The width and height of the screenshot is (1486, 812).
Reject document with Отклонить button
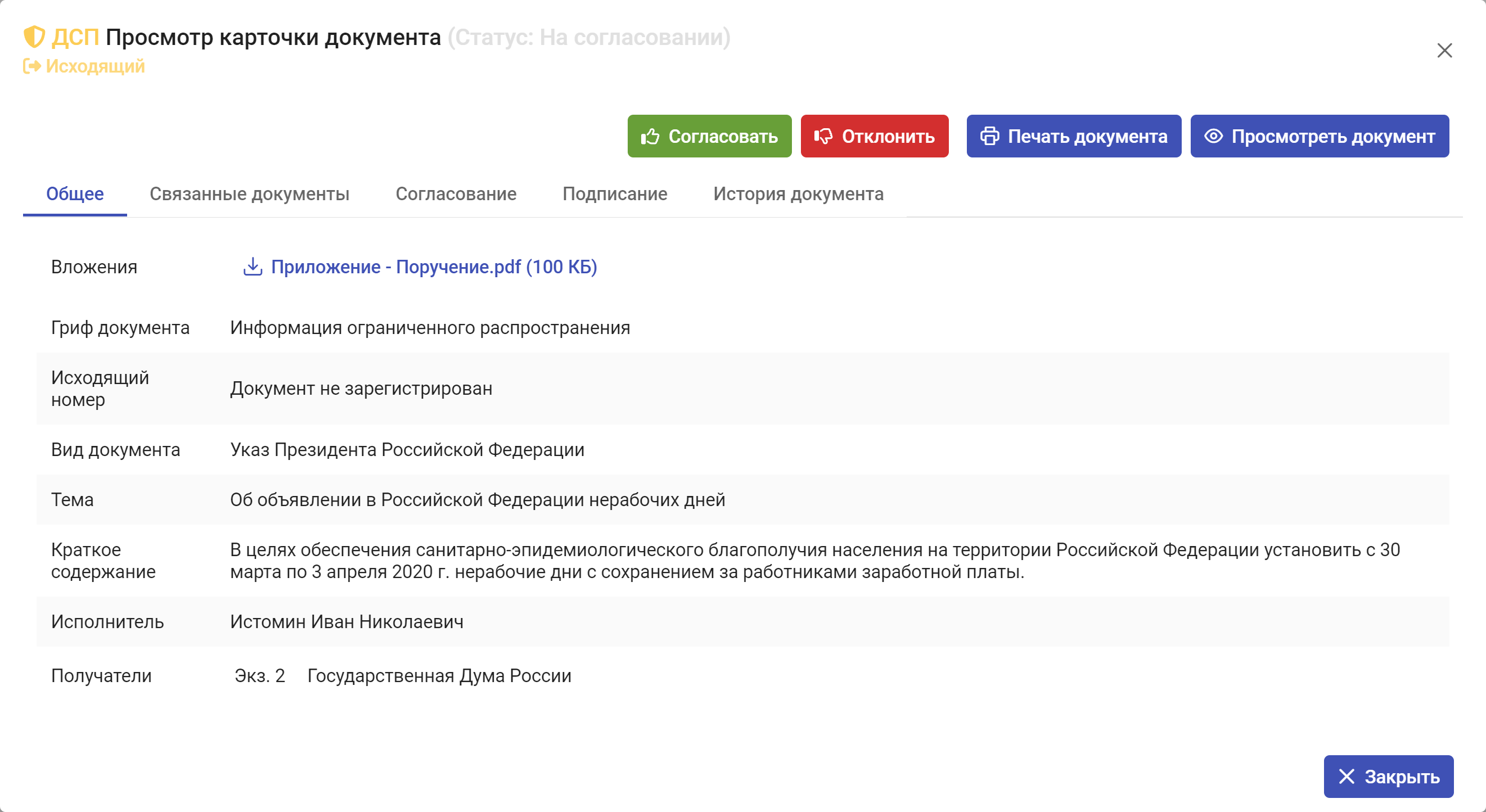(x=874, y=136)
